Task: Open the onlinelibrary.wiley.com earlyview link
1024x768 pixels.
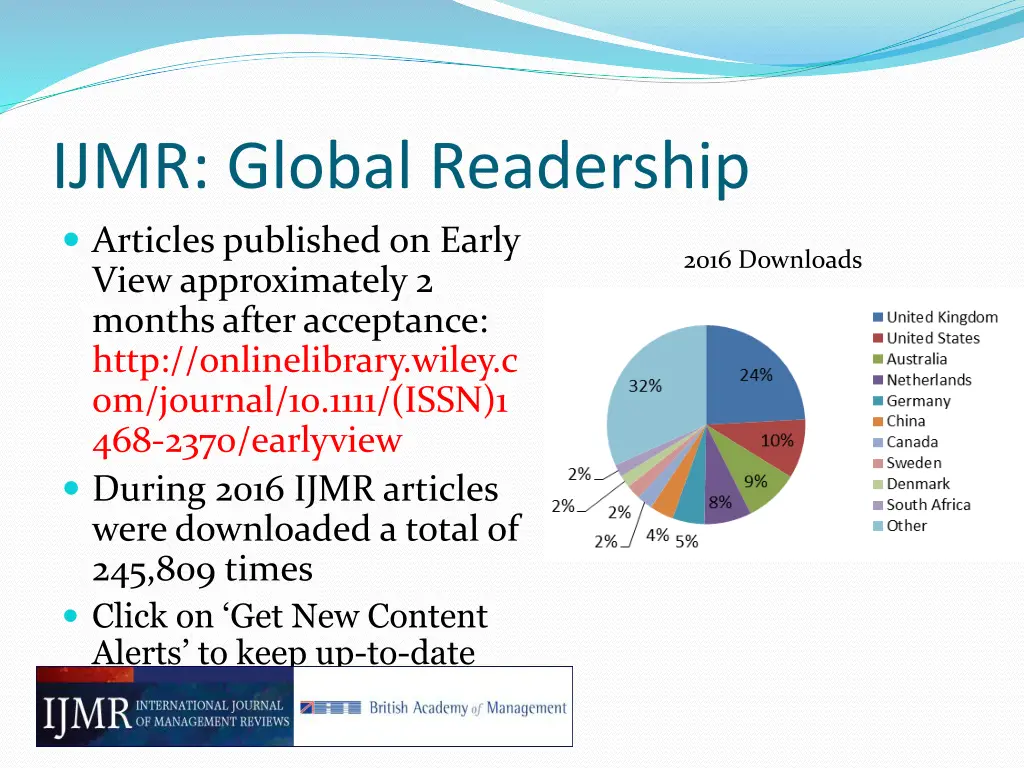Action: click(x=305, y=400)
